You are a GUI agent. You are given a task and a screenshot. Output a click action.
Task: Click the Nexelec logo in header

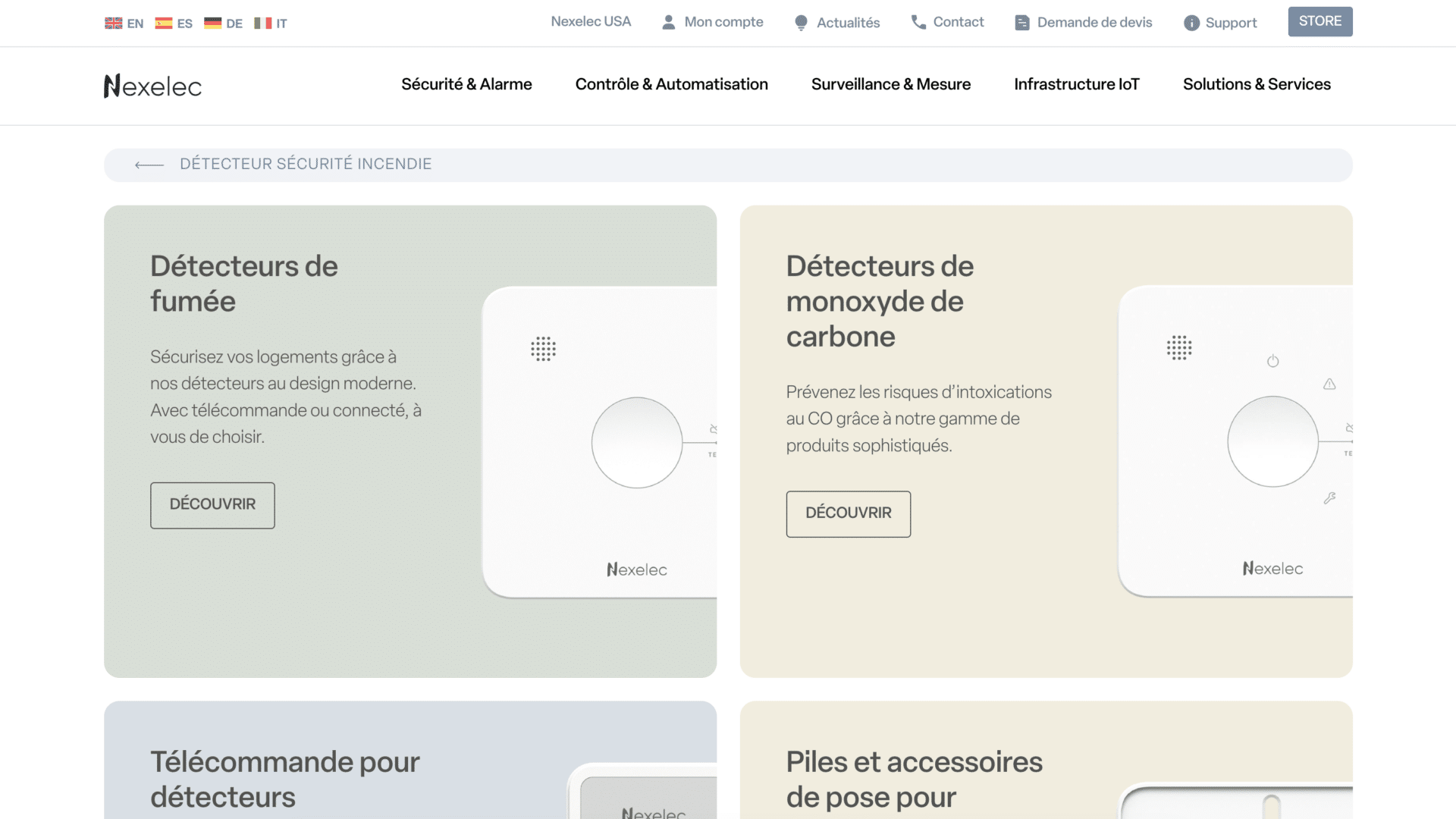point(152,86)
